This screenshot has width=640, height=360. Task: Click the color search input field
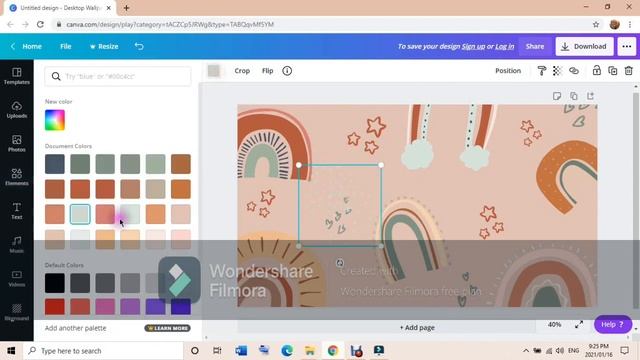[118, 76]
